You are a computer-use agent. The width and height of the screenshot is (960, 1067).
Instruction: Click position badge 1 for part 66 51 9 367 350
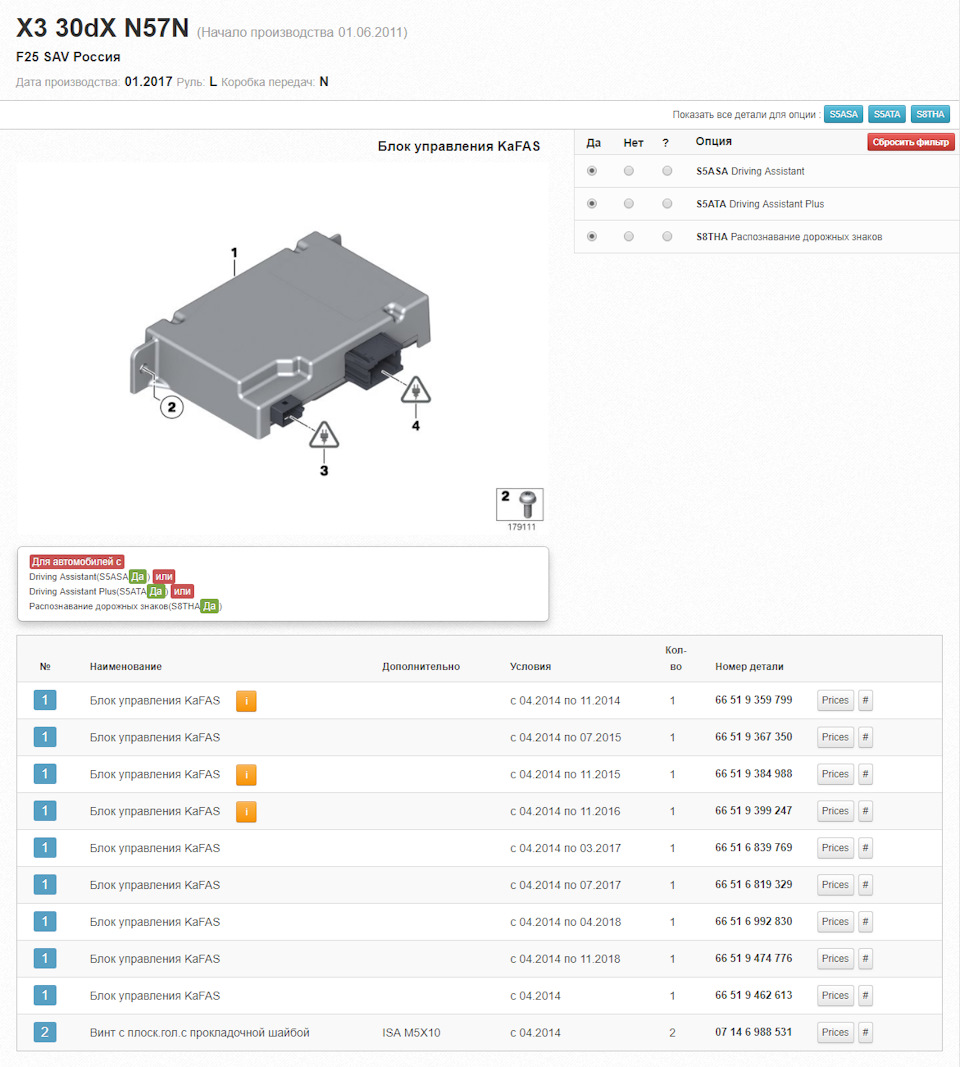pos(45,737)
